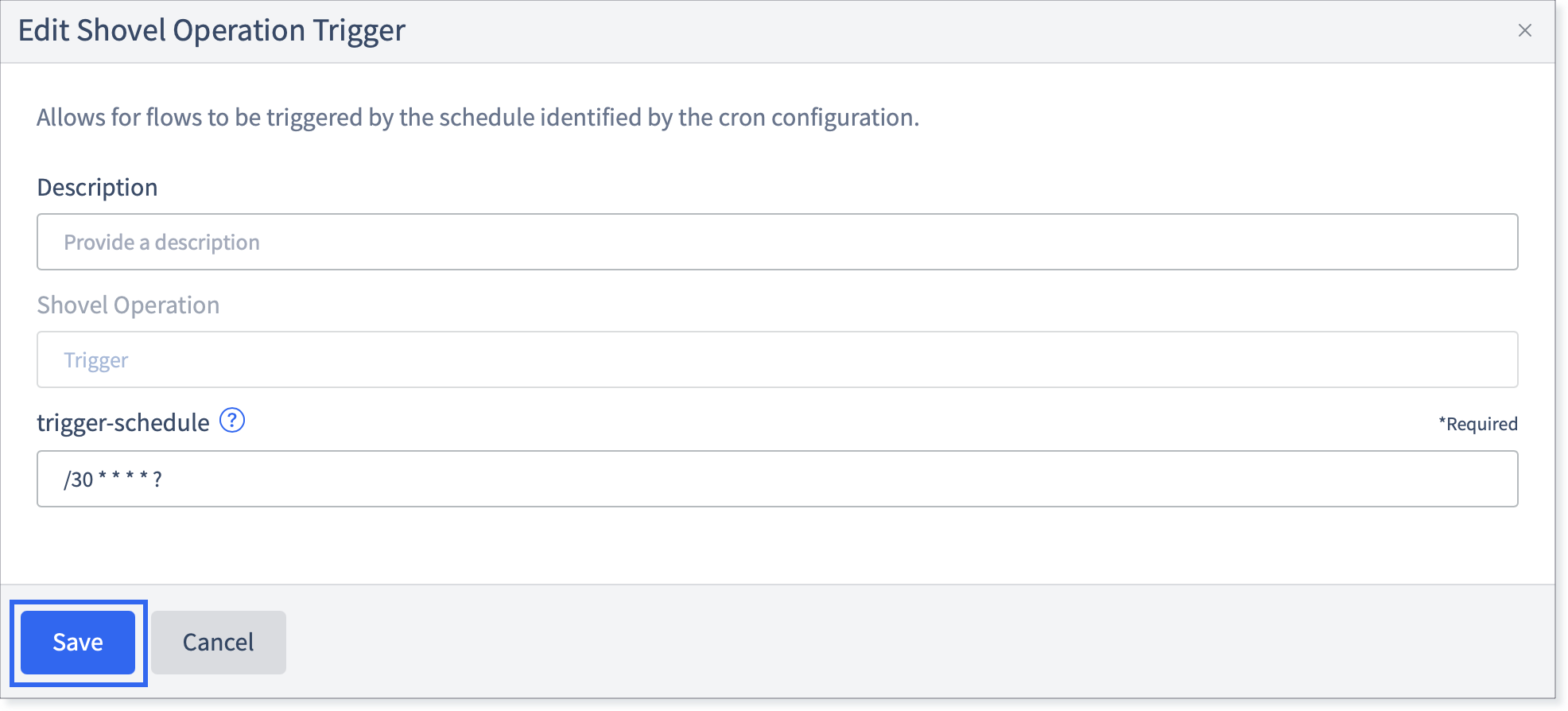Click the disabled Shovel Operation Trigger field
1568x711 pixels.
point(777,359)
